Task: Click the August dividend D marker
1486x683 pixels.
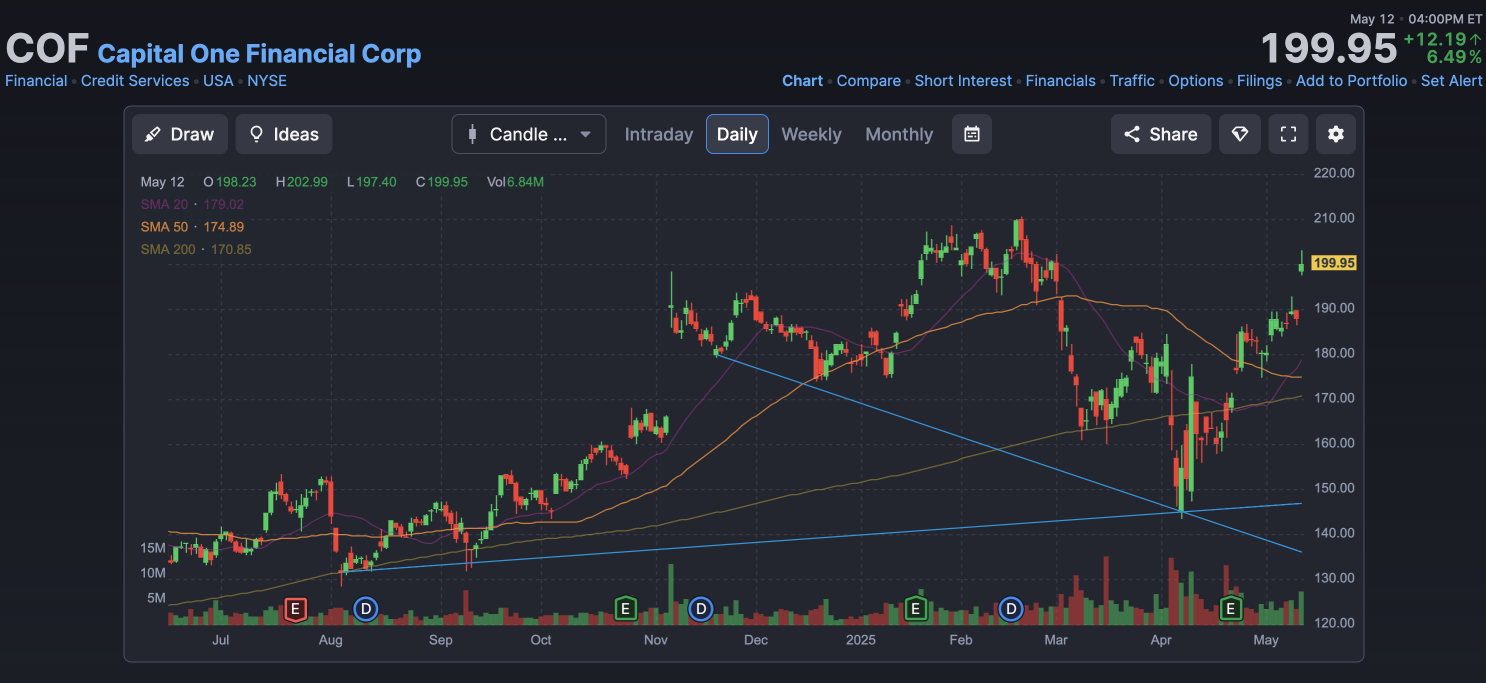Action: pos(366,608)
